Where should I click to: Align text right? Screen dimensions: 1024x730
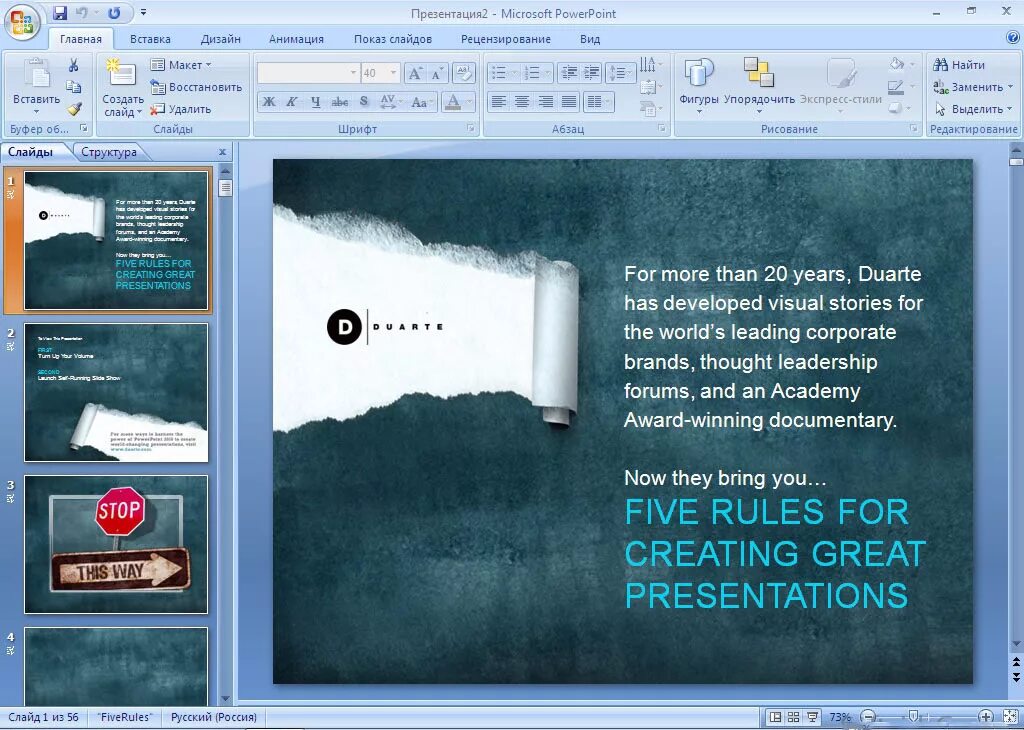pos(545,102)
